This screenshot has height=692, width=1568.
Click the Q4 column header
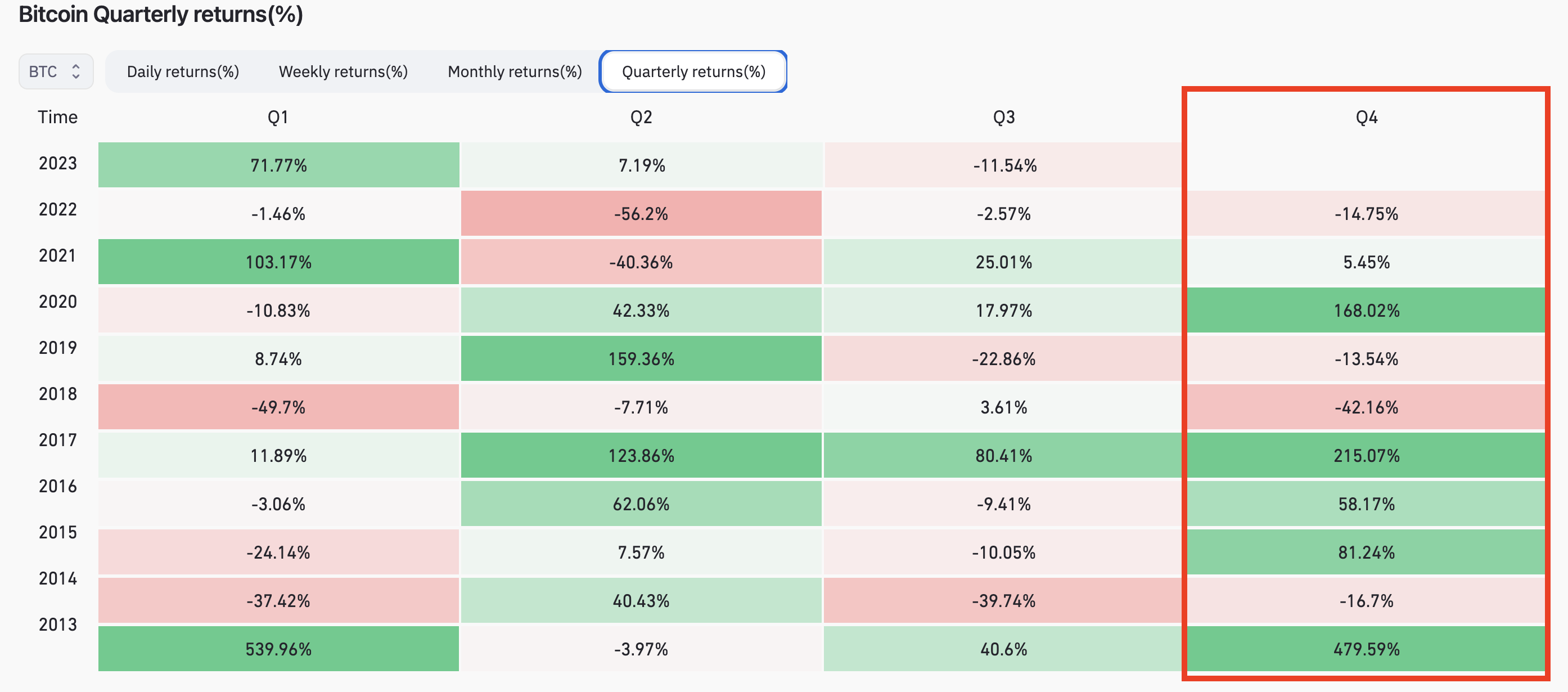click(x=1367, y=117)
